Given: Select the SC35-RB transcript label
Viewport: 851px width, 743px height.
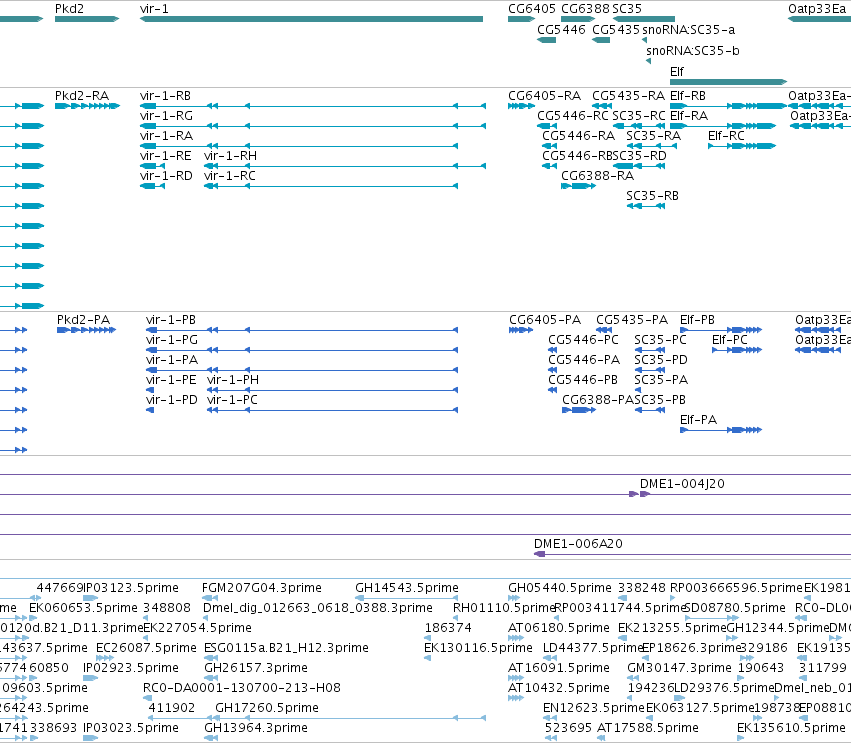Looking at the screenshot, I should (652, 196).
